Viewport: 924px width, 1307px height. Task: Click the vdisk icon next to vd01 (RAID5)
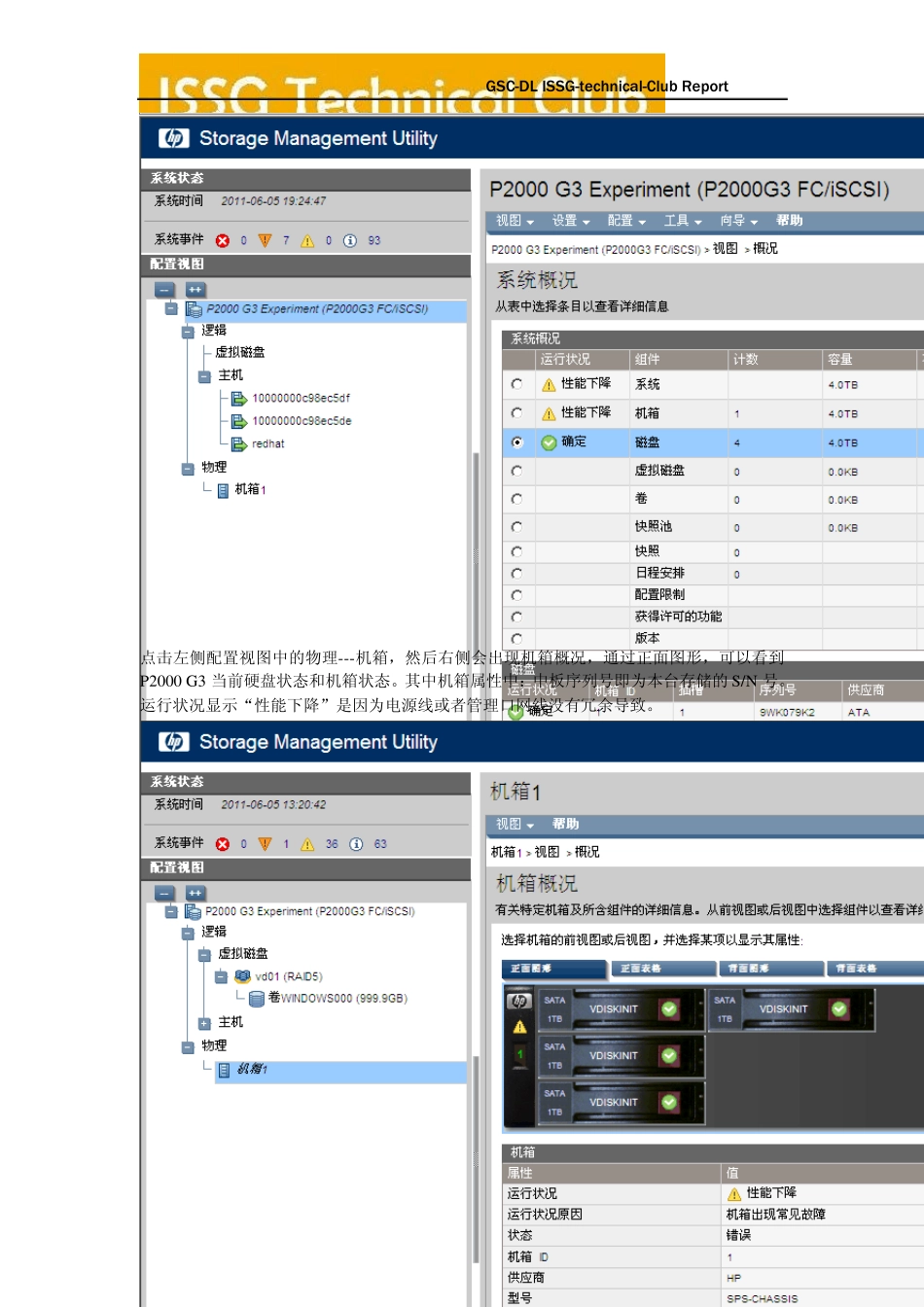(x=242, y=976)
